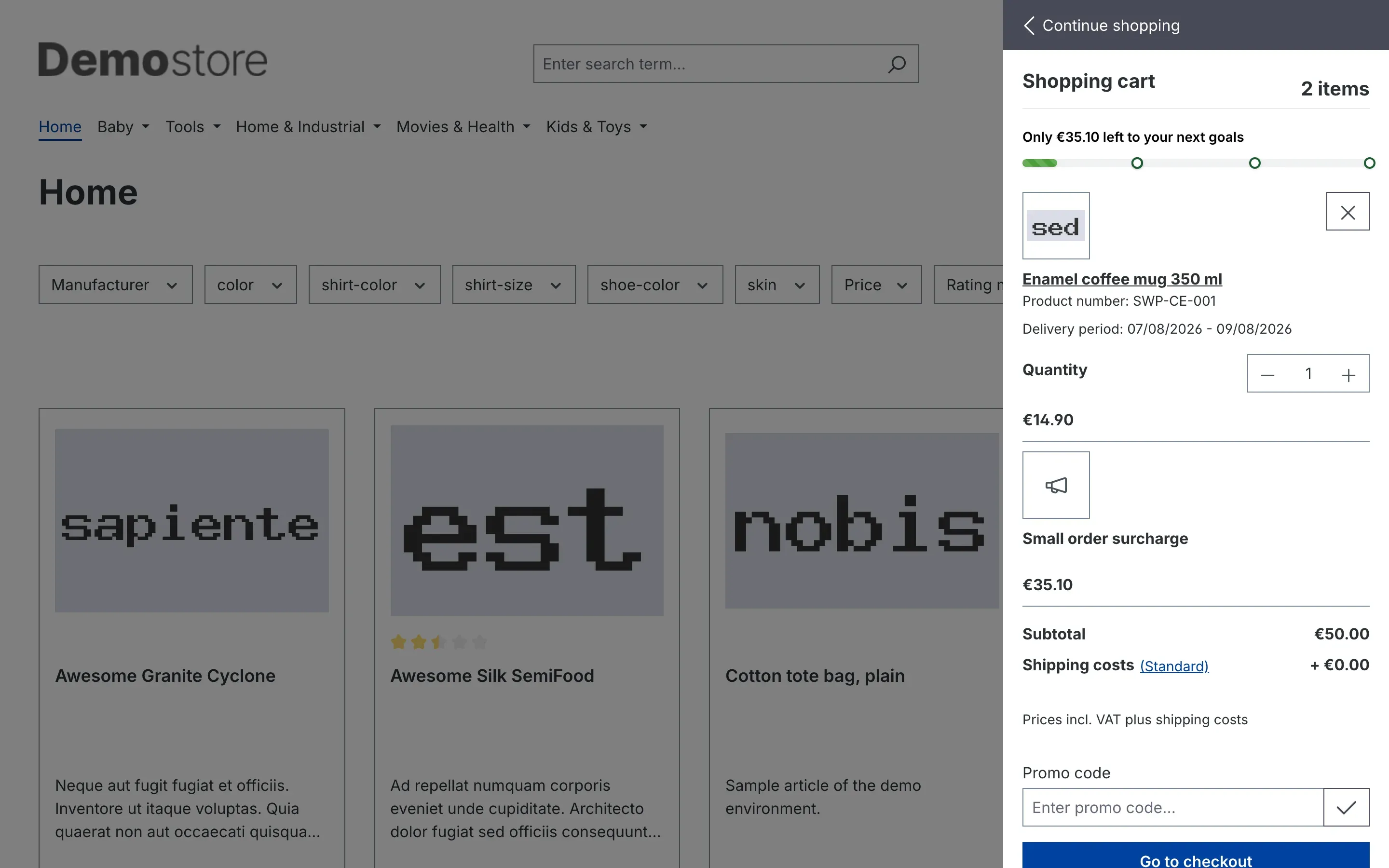Click the Continue shopping text

coord(1111,25)
